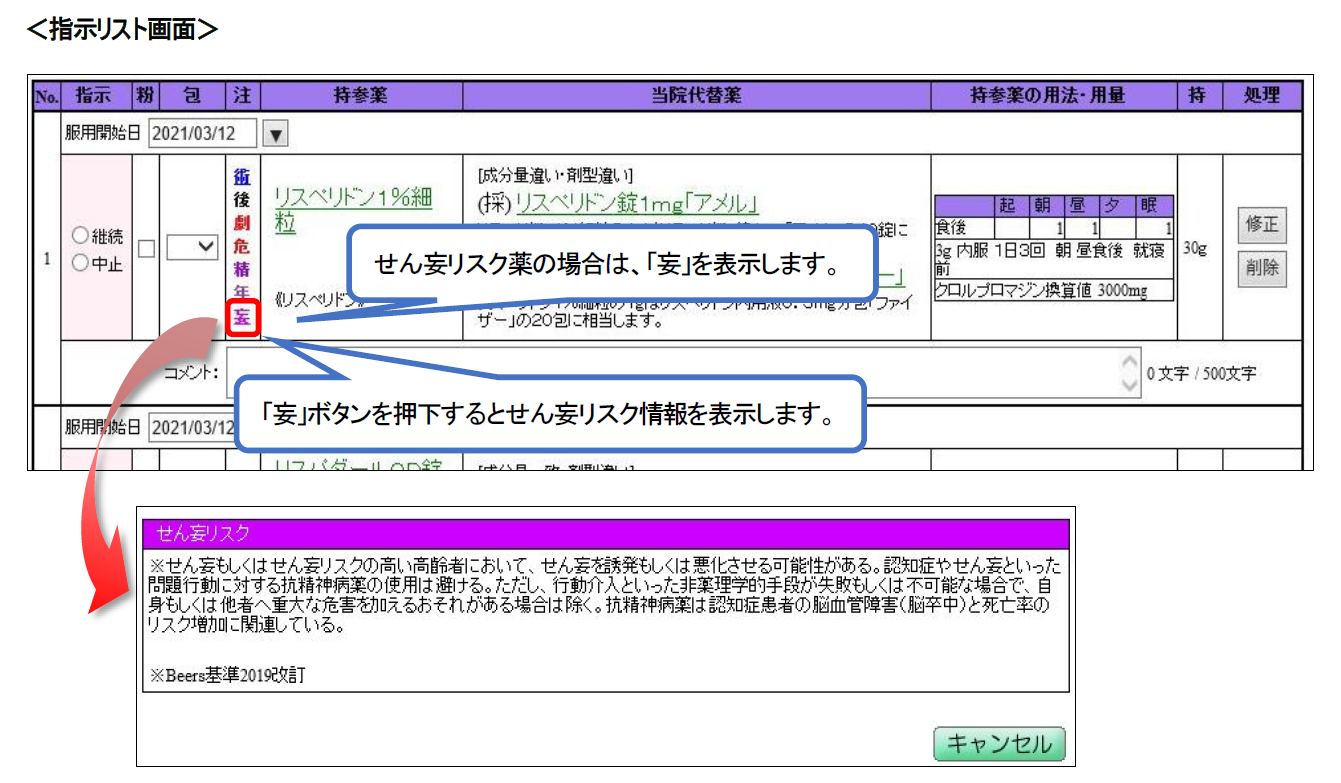1341x783 pixels.
Task: Close the risk dialog with キャンセル
Action: (x=999, y=744)
